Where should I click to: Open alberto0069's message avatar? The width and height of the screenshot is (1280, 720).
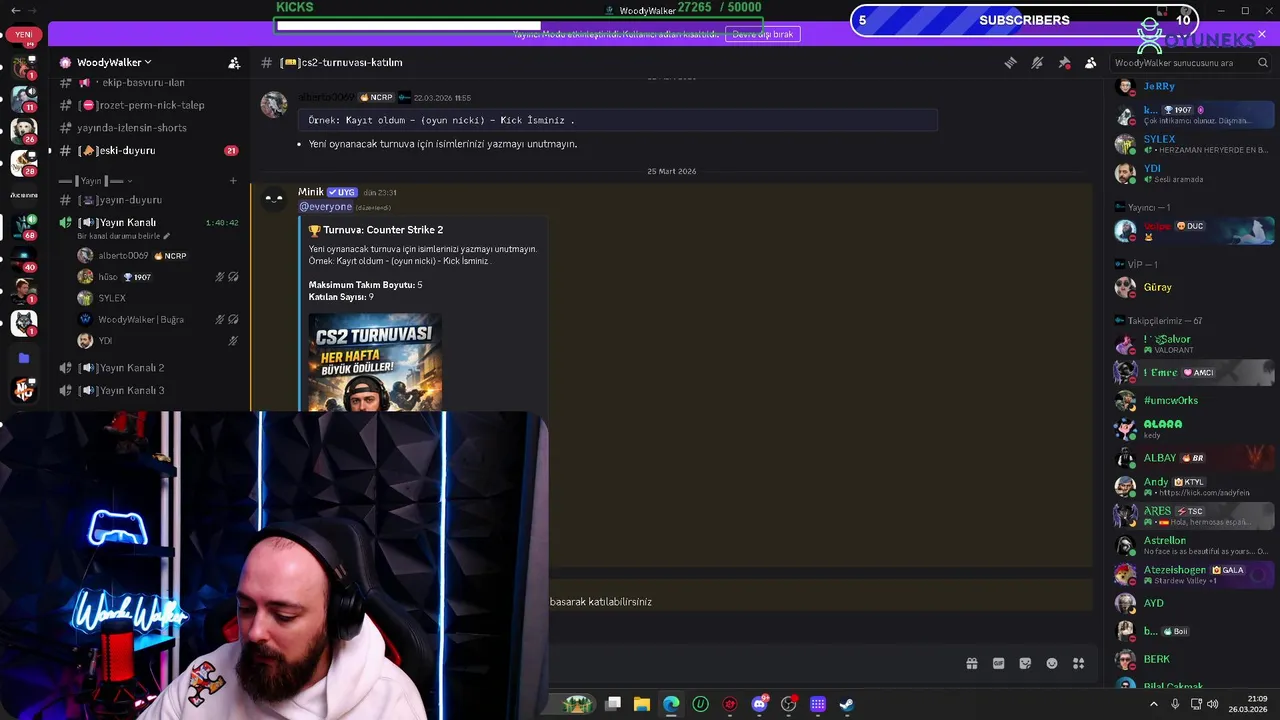coord(274,104)
